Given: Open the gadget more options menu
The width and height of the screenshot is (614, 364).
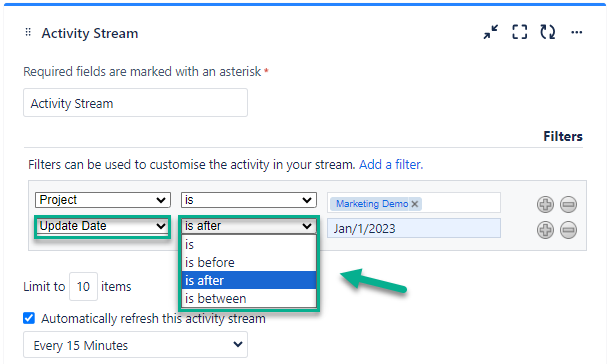Looking at the screenshot, I should coord(576,32).
